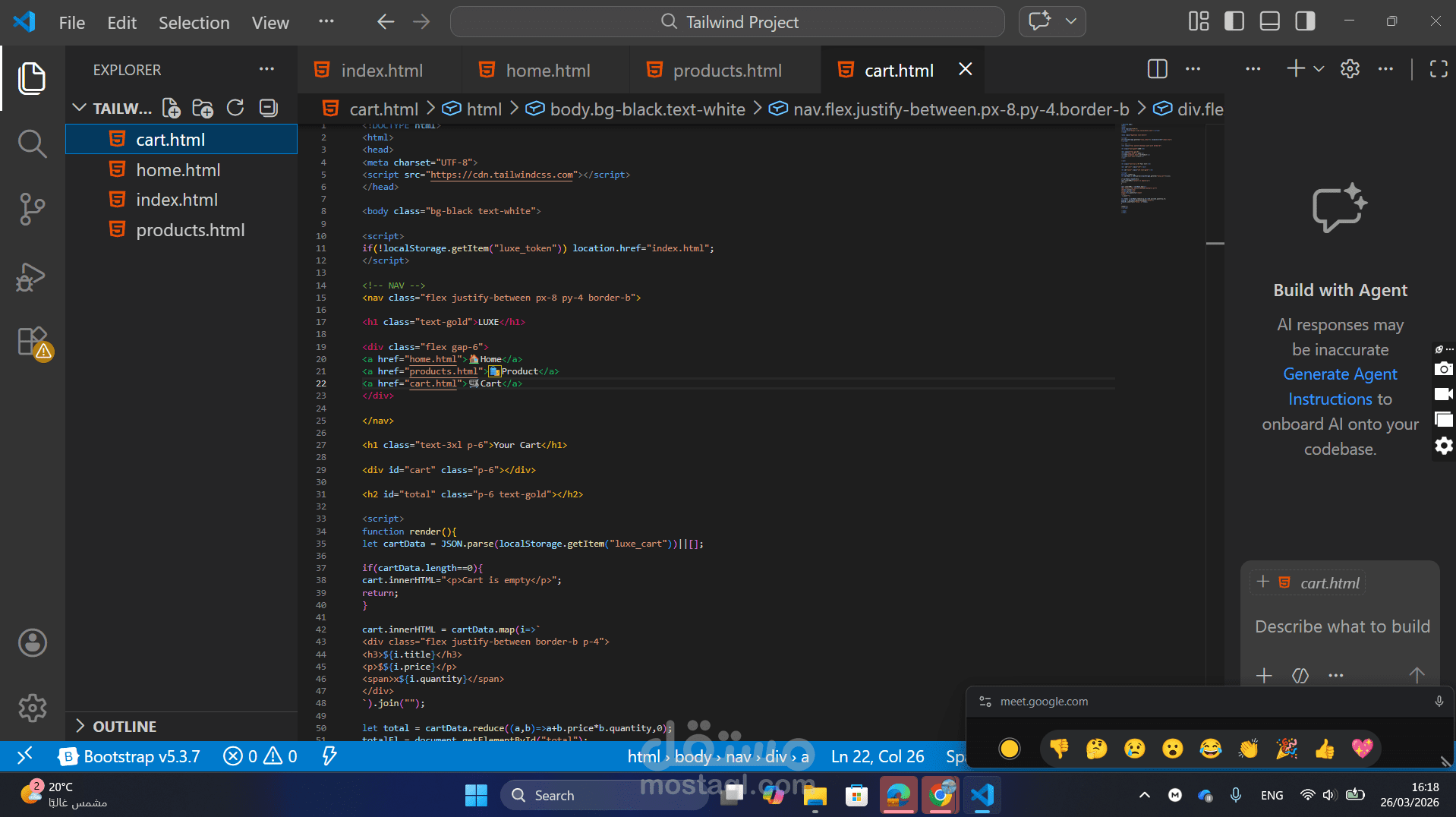The height and width of the screenshot is (817, 1456).
Task: Open the overflow menu after View
Action: [326, 21]
